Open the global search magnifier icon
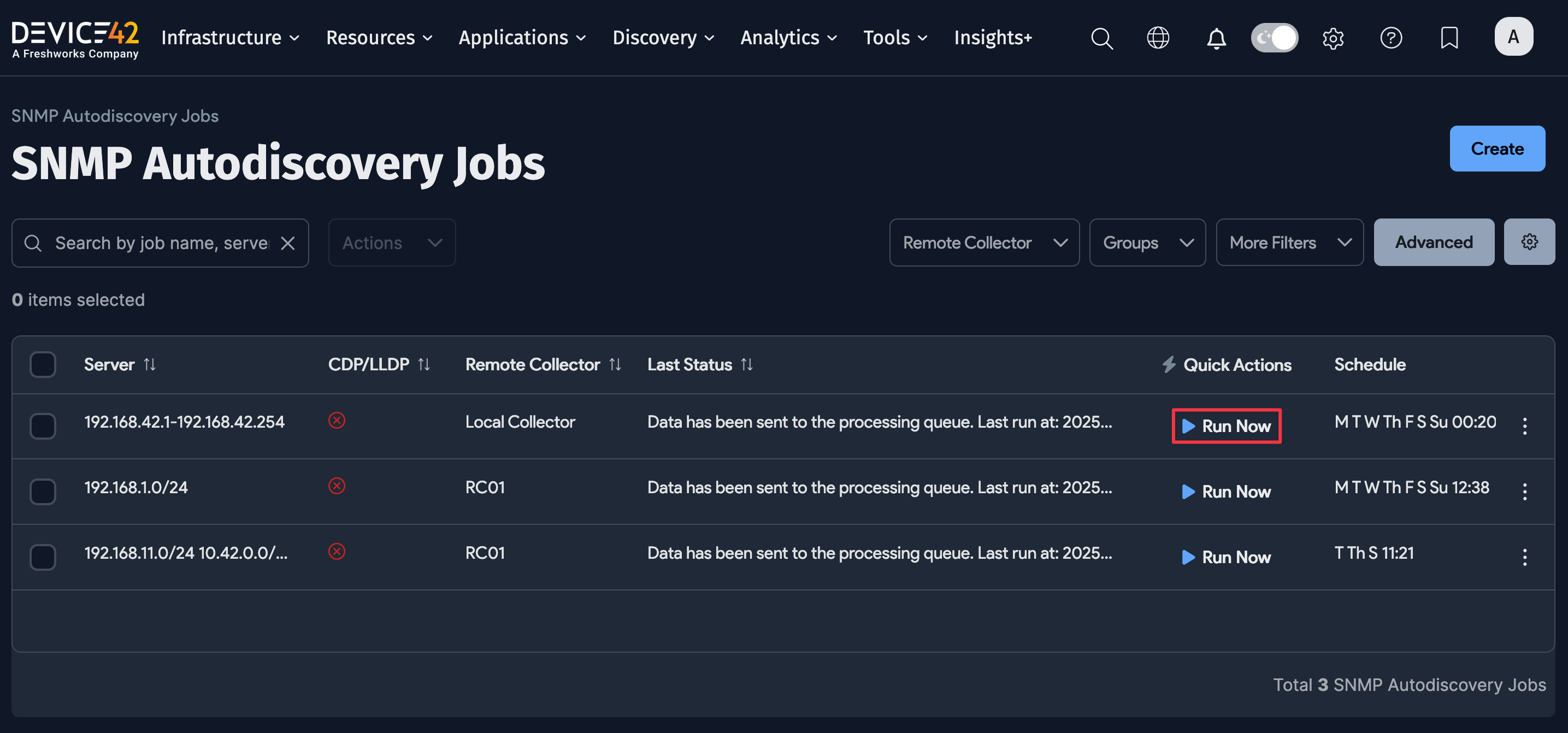1568x733 pixels. pyautogui.click(x=1102, y=38)
